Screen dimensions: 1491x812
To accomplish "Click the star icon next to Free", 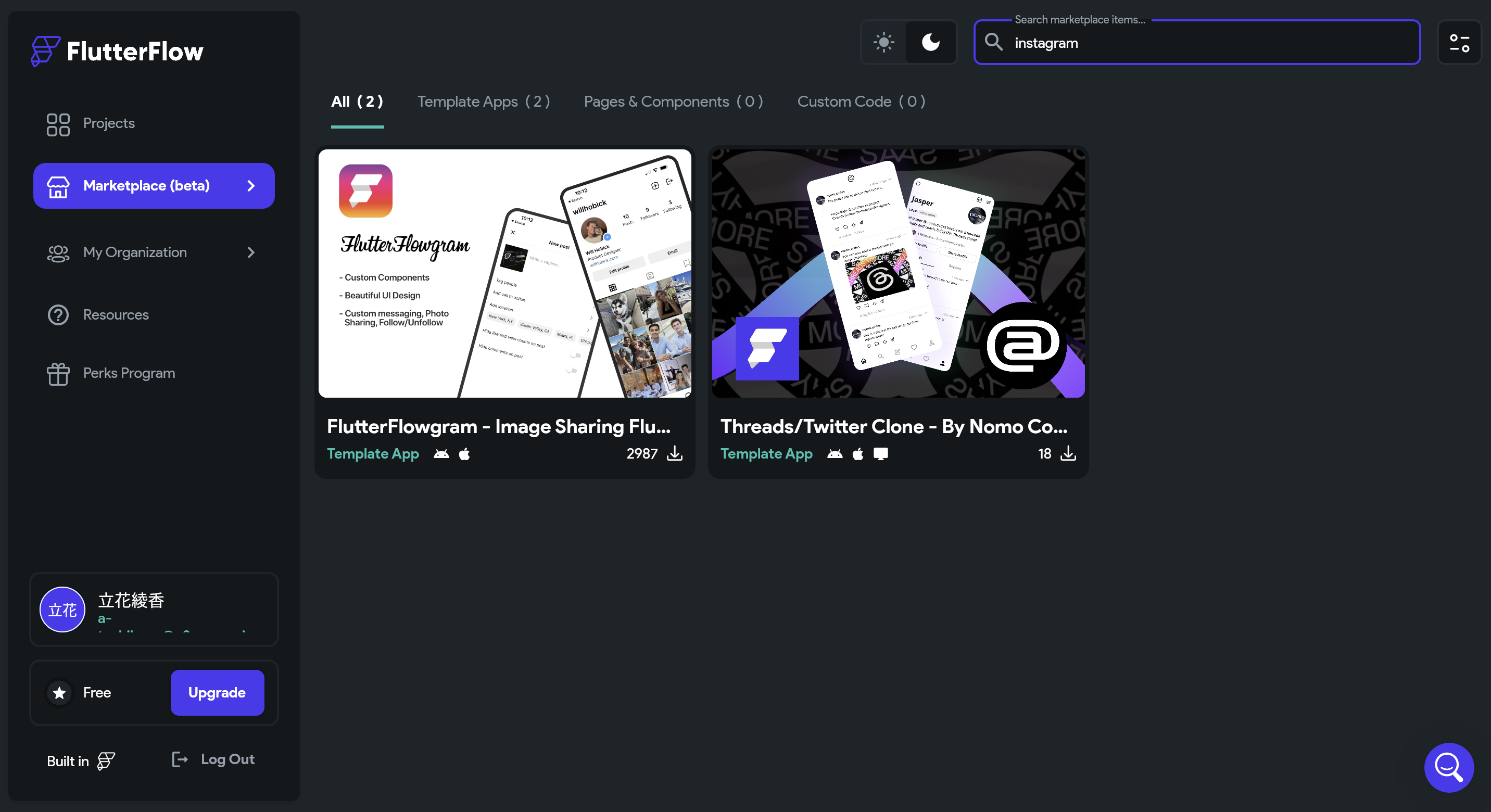I will [59, 693].
